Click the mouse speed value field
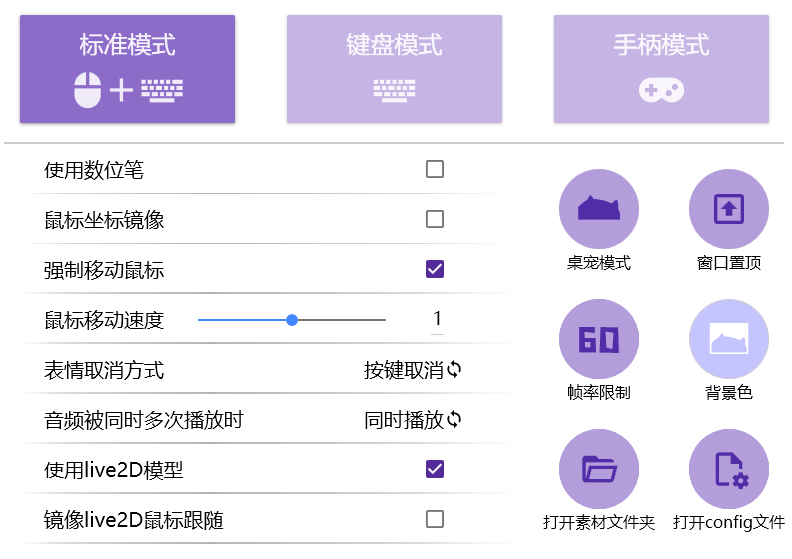This screenshot has width=792, height=559. (x=436, y=320)
